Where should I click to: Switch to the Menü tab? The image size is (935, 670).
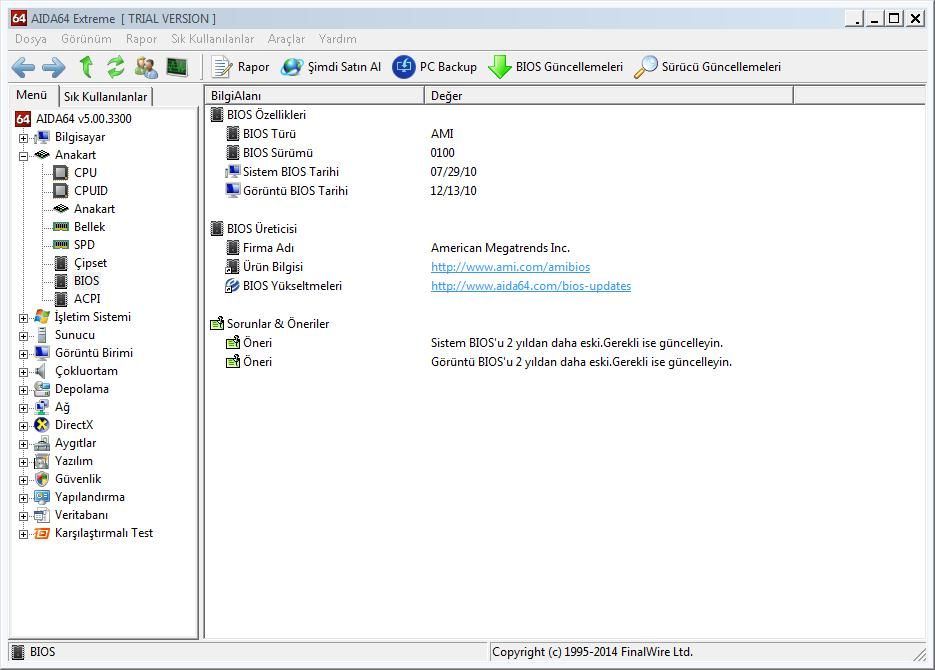pyautogui.click(x=32, y=95)
